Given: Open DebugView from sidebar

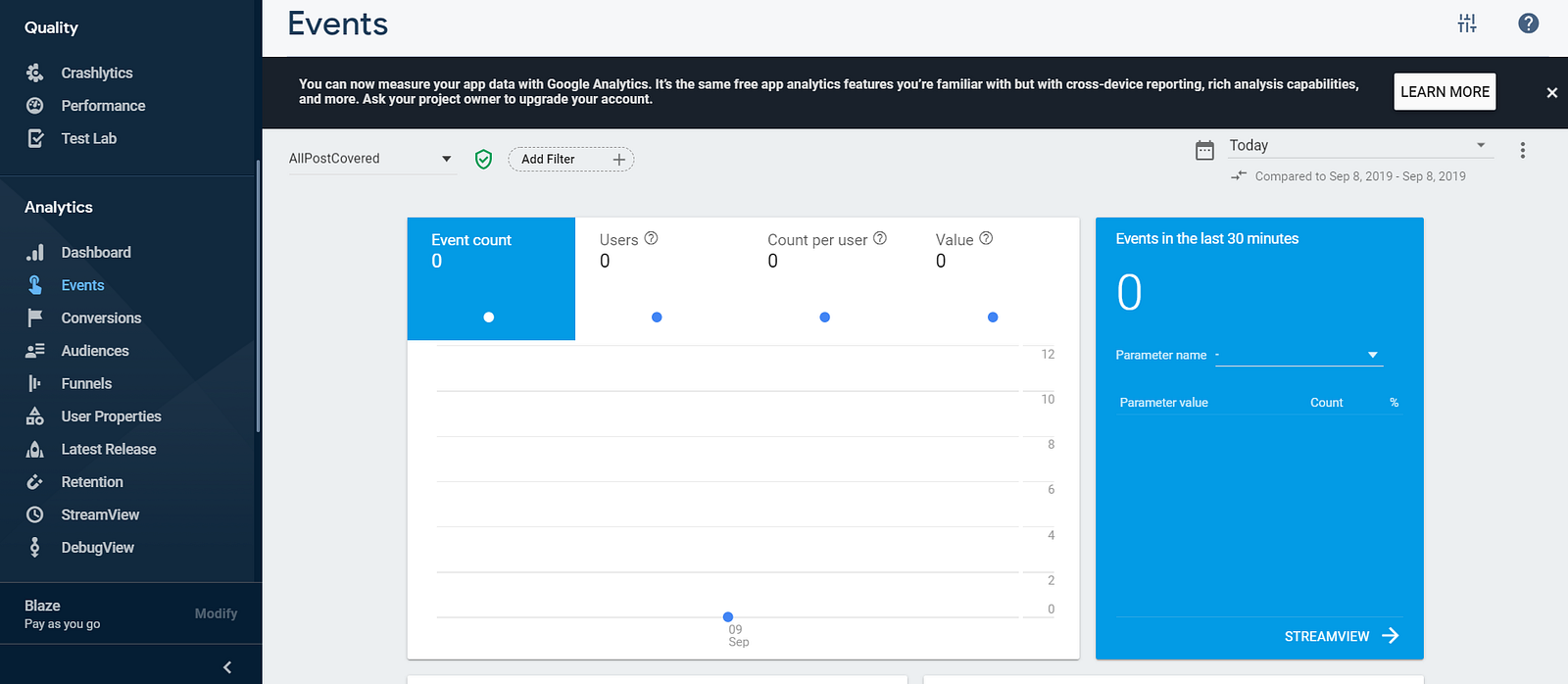Looking at the screenshot, I should coord(97,548).
